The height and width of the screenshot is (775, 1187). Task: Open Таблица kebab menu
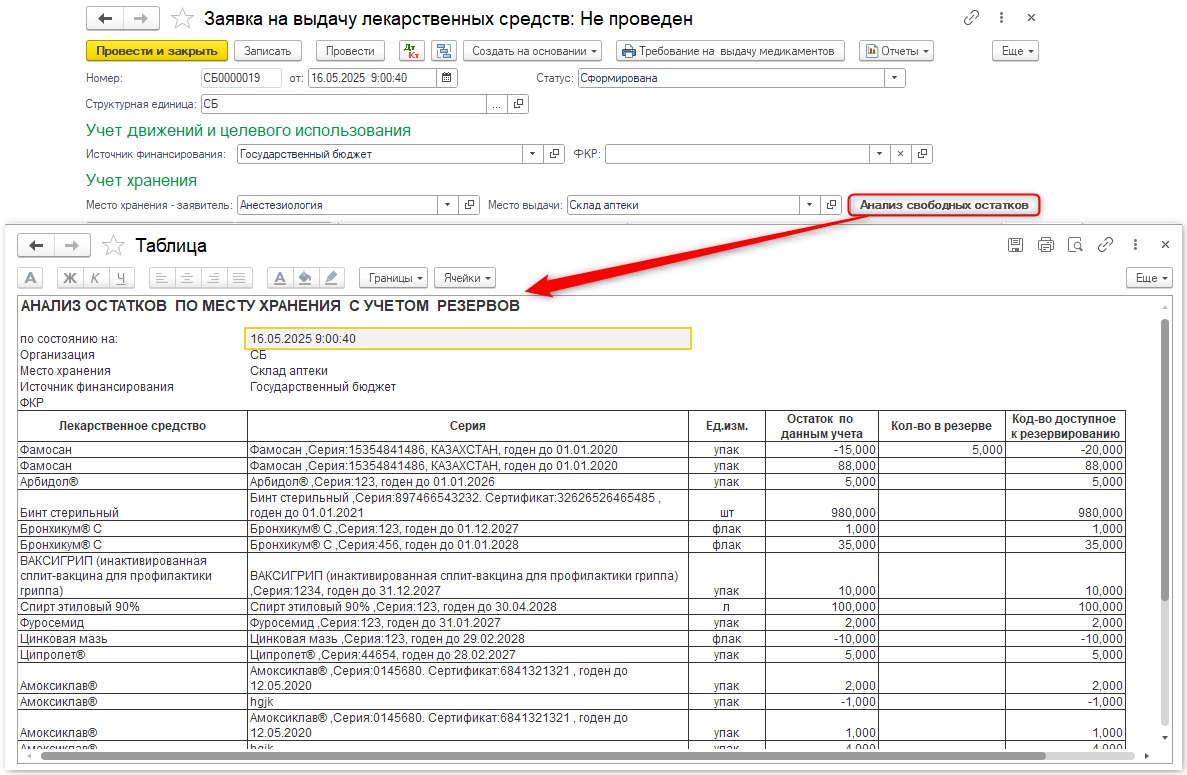coord(1135,244)
